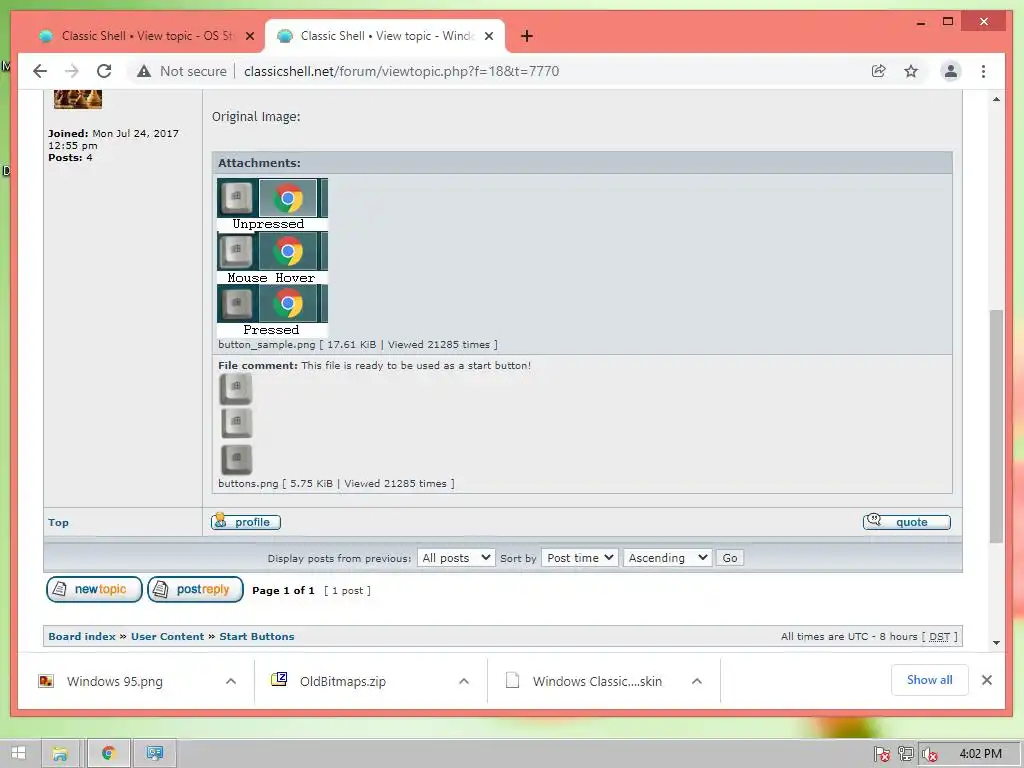
Task: Jump to Top of the post
Action: pyautogui.click(x=58, y=522)
